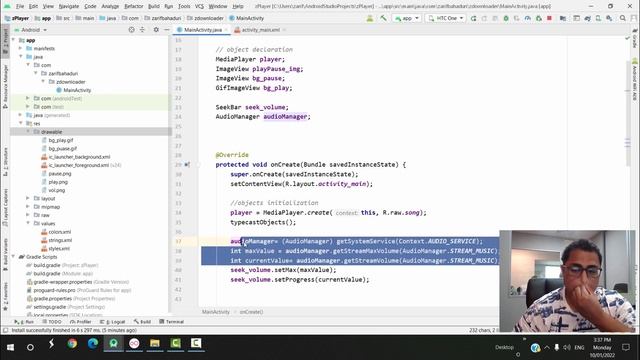Open the File menu

click(x=20, y=6)
